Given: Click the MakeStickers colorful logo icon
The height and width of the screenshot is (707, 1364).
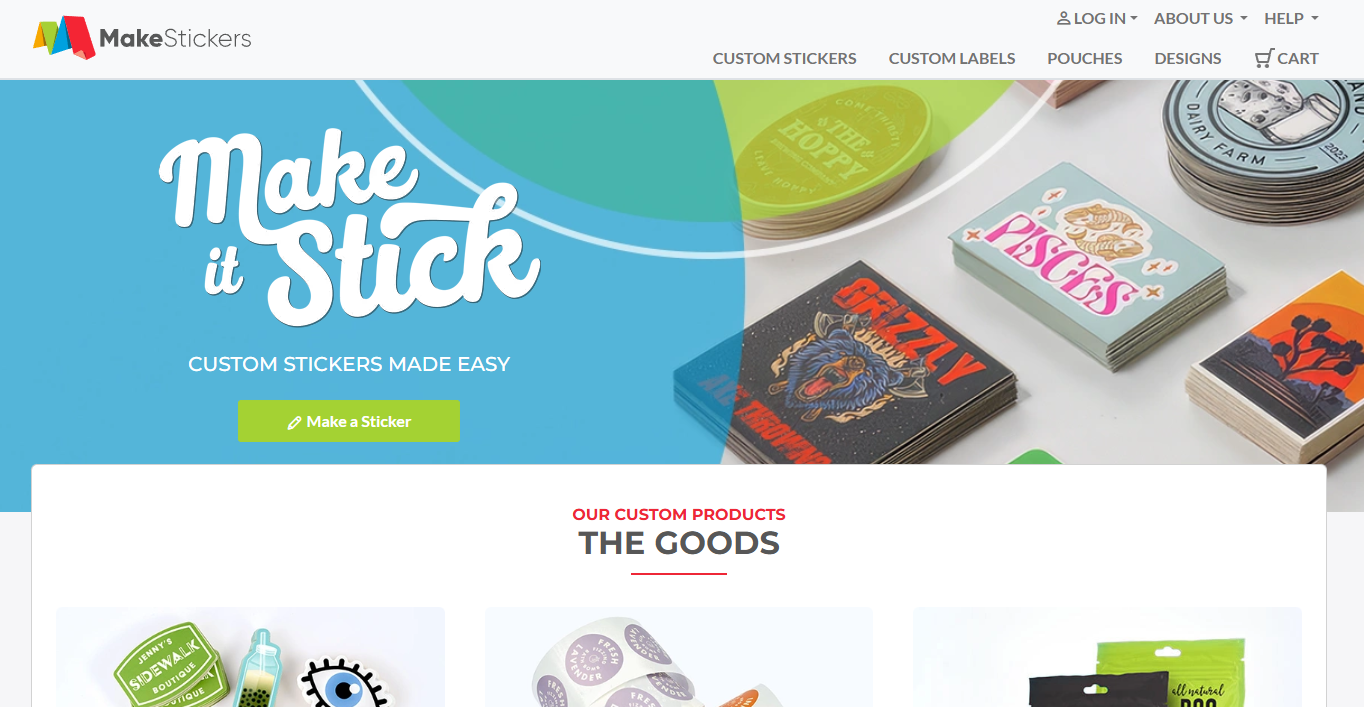Looking at the screenshot, I should point(64,37).
